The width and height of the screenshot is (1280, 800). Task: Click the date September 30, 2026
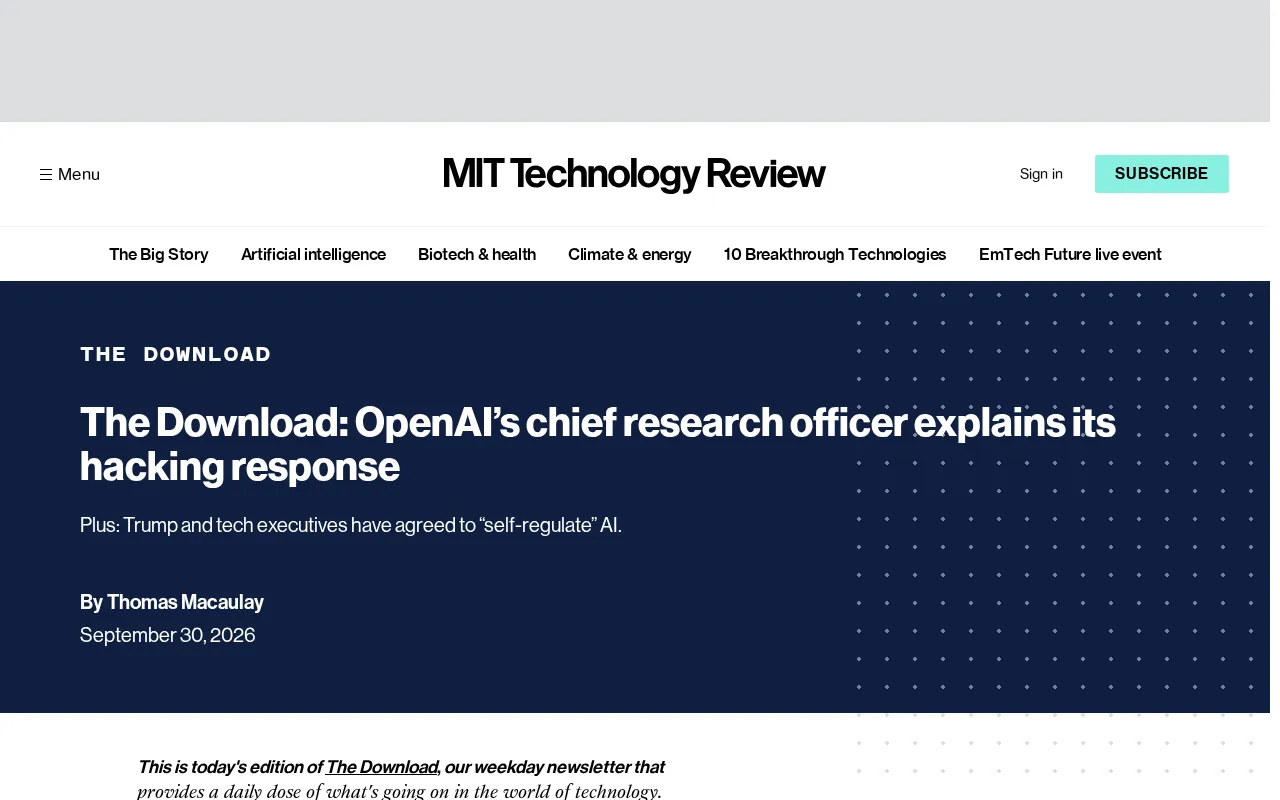[168, 635]
